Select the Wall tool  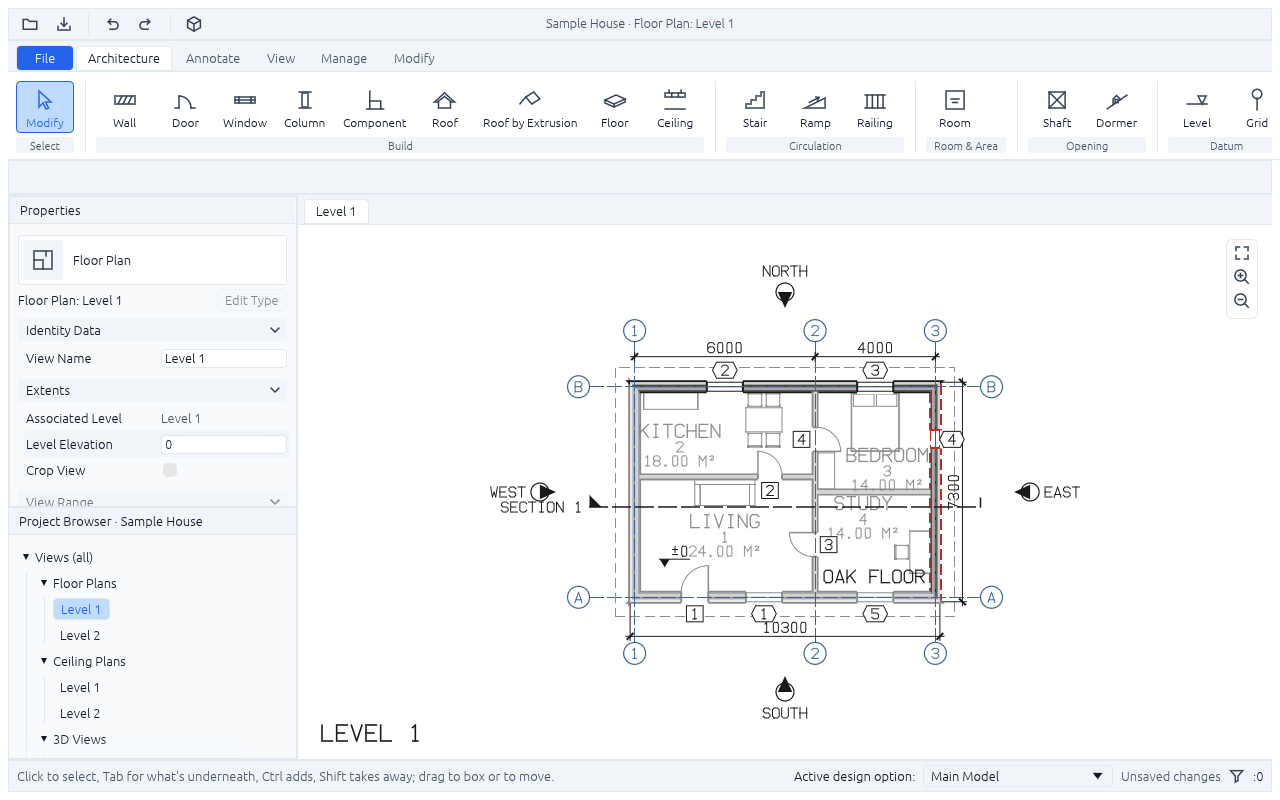[125, 108]
